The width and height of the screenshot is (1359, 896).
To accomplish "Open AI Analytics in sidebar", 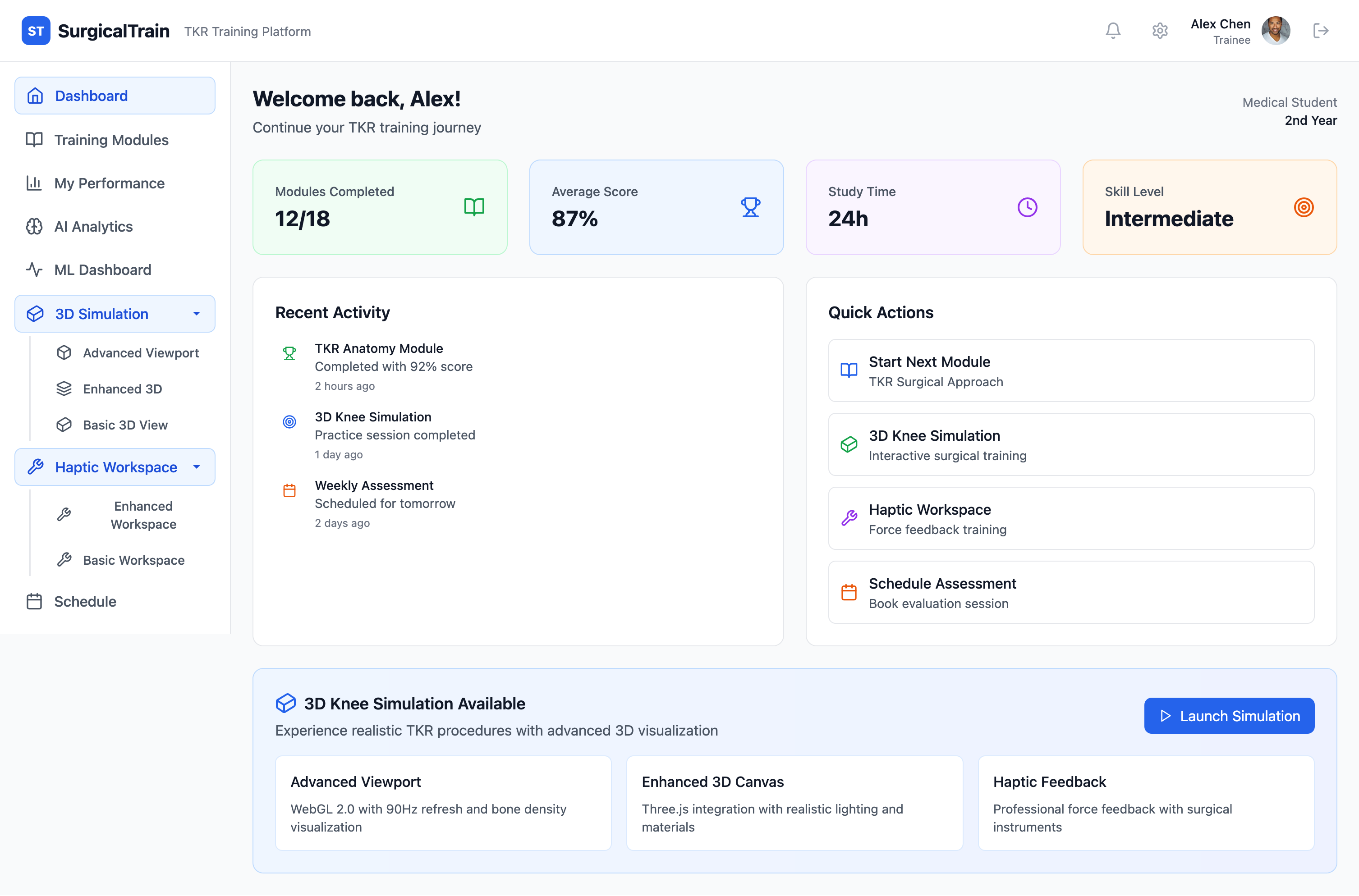I will tap(93, 227).
